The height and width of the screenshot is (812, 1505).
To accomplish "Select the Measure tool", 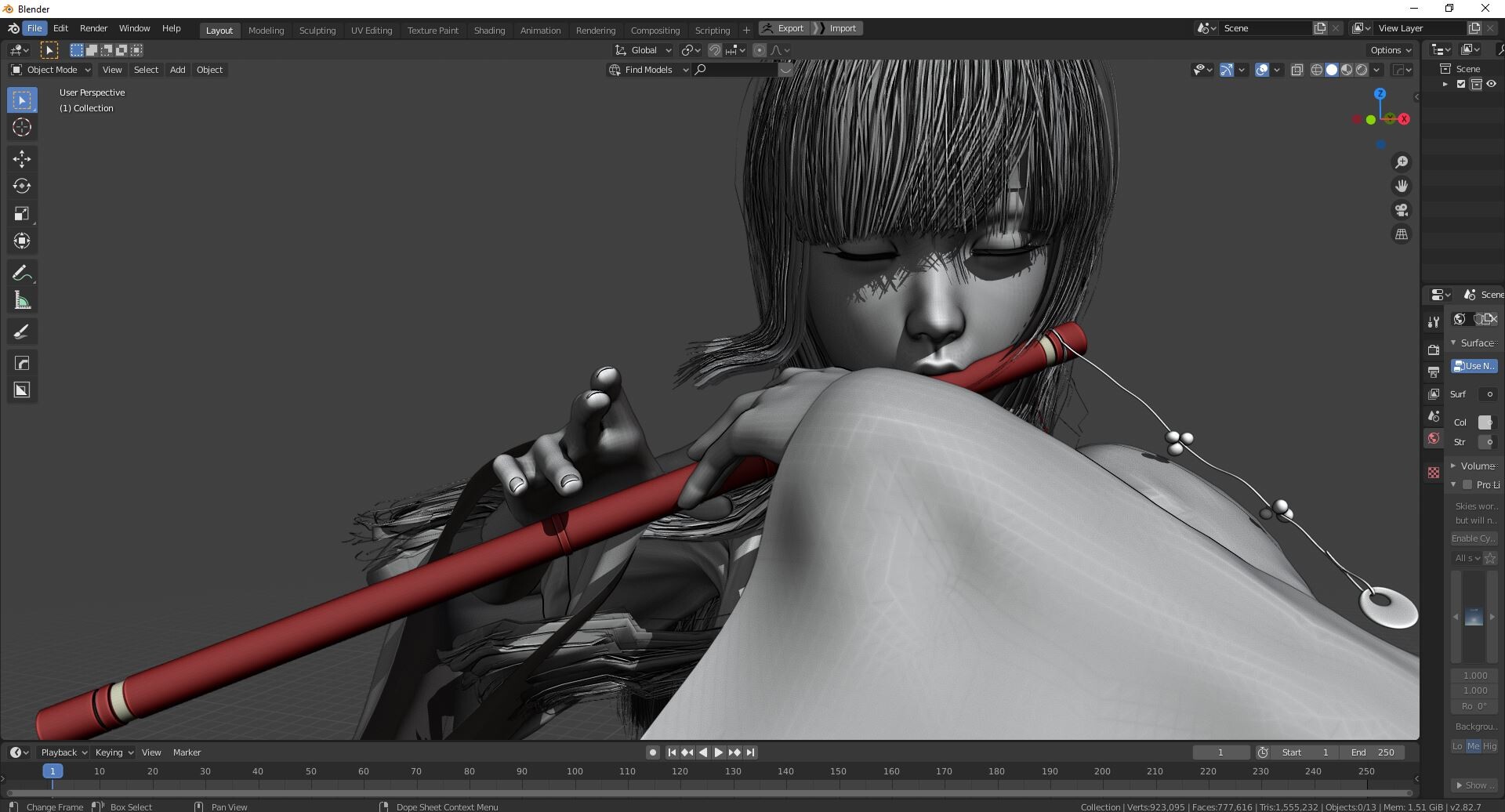I will 22,301.
